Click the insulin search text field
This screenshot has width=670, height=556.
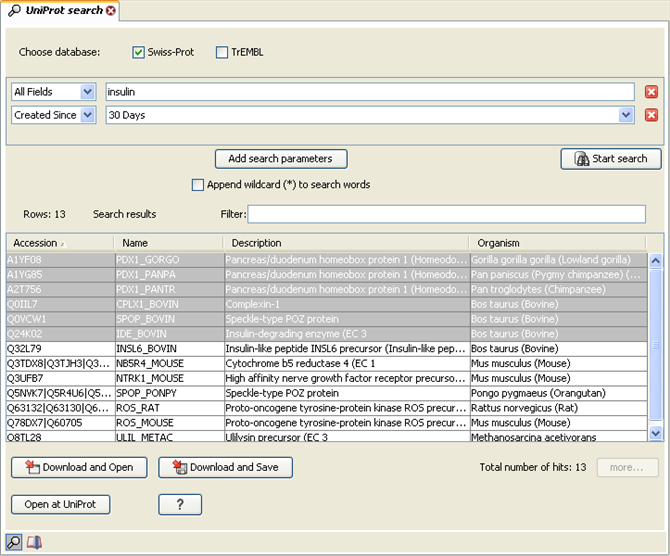click(x=370, y=92)
